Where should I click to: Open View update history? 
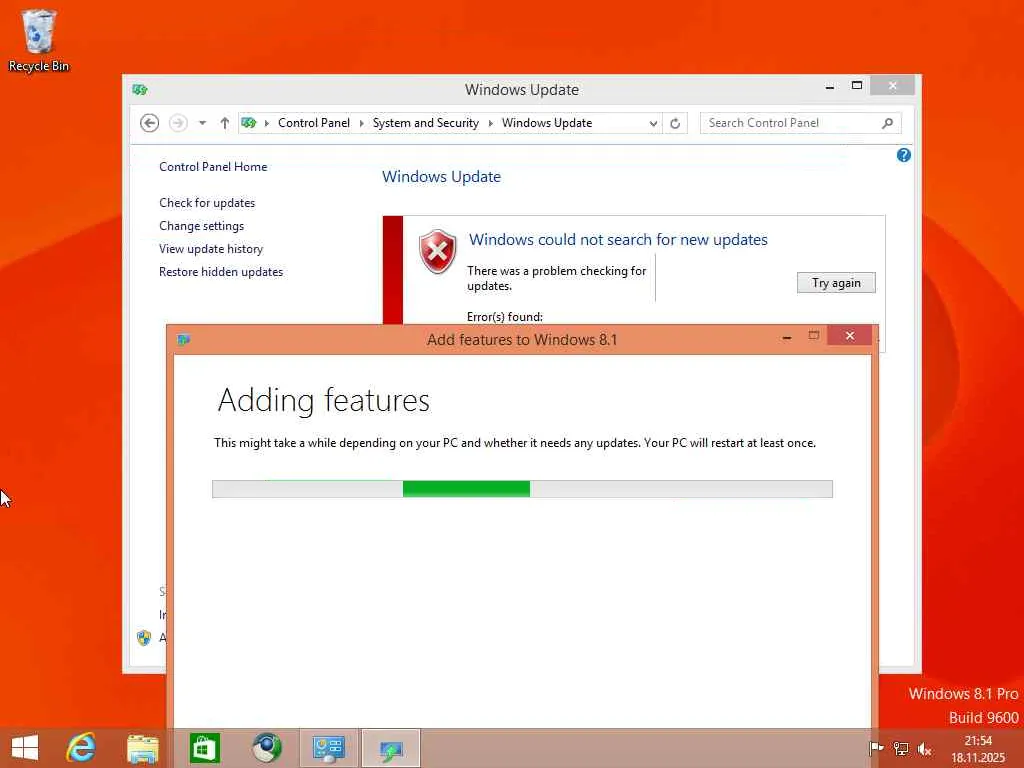[x=211, y=249]
